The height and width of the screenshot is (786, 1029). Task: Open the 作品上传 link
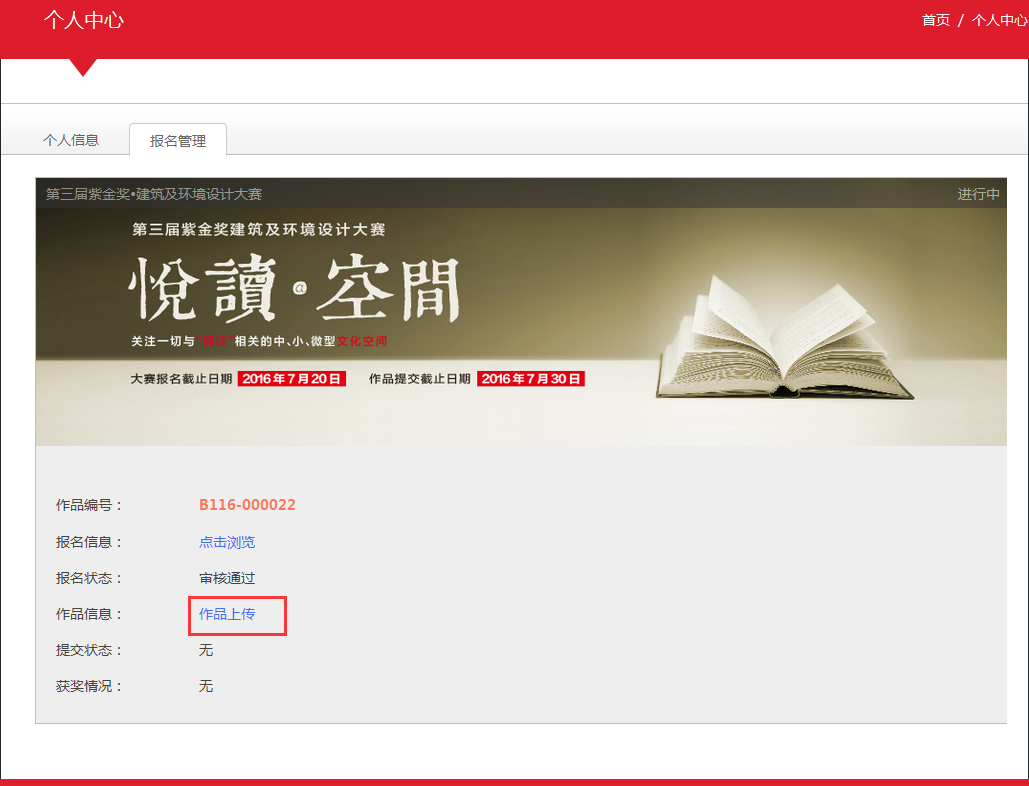point(227,614)
